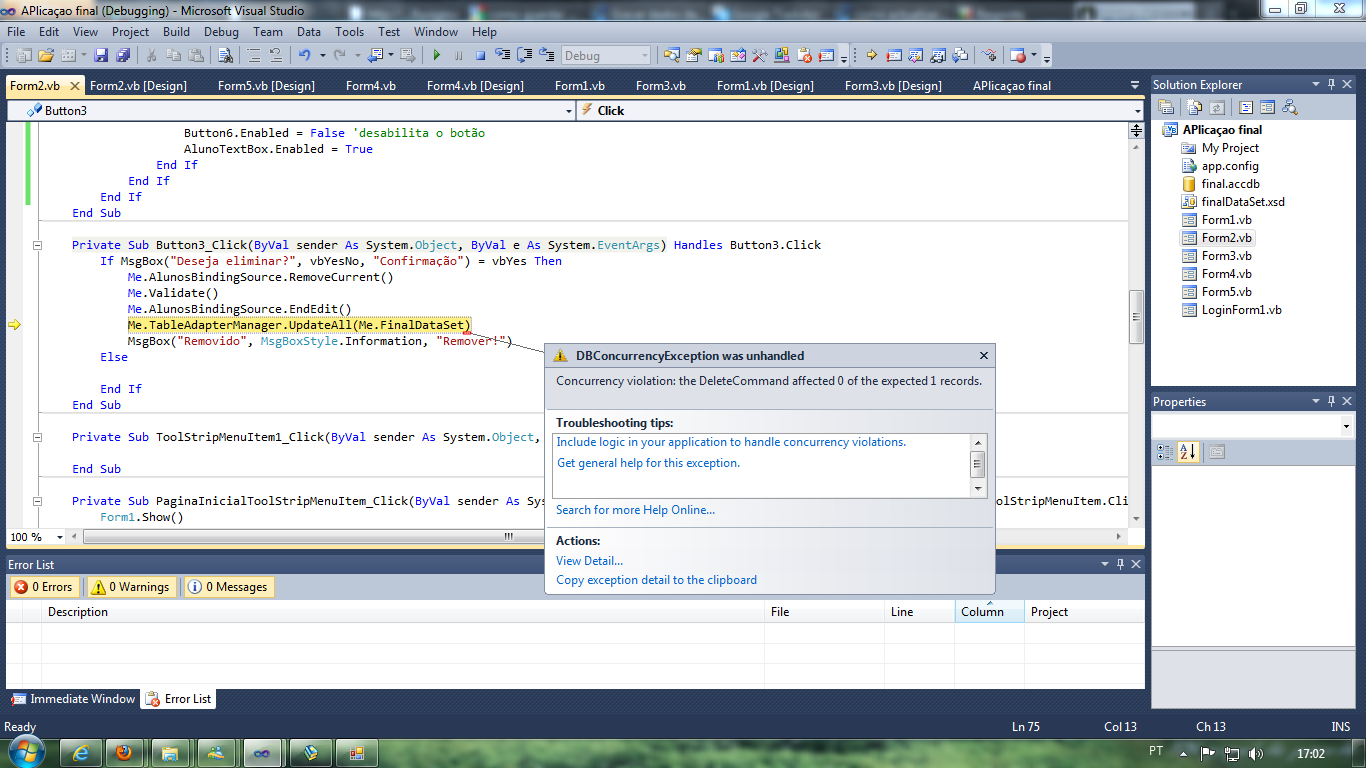The height and width of the screenshot is (768, 1366).
Task: Open Firefox from the Windows taskbar
Action: pyautogui.click(x=125, y=753)
